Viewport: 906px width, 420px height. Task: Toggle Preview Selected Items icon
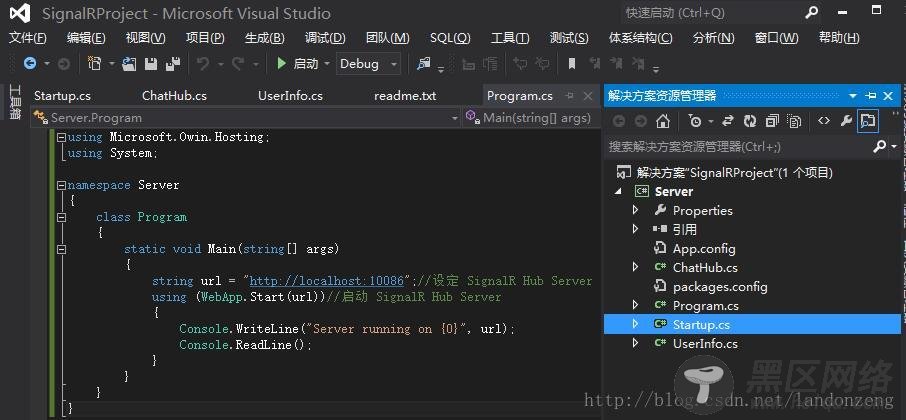[x=868, y=121]
